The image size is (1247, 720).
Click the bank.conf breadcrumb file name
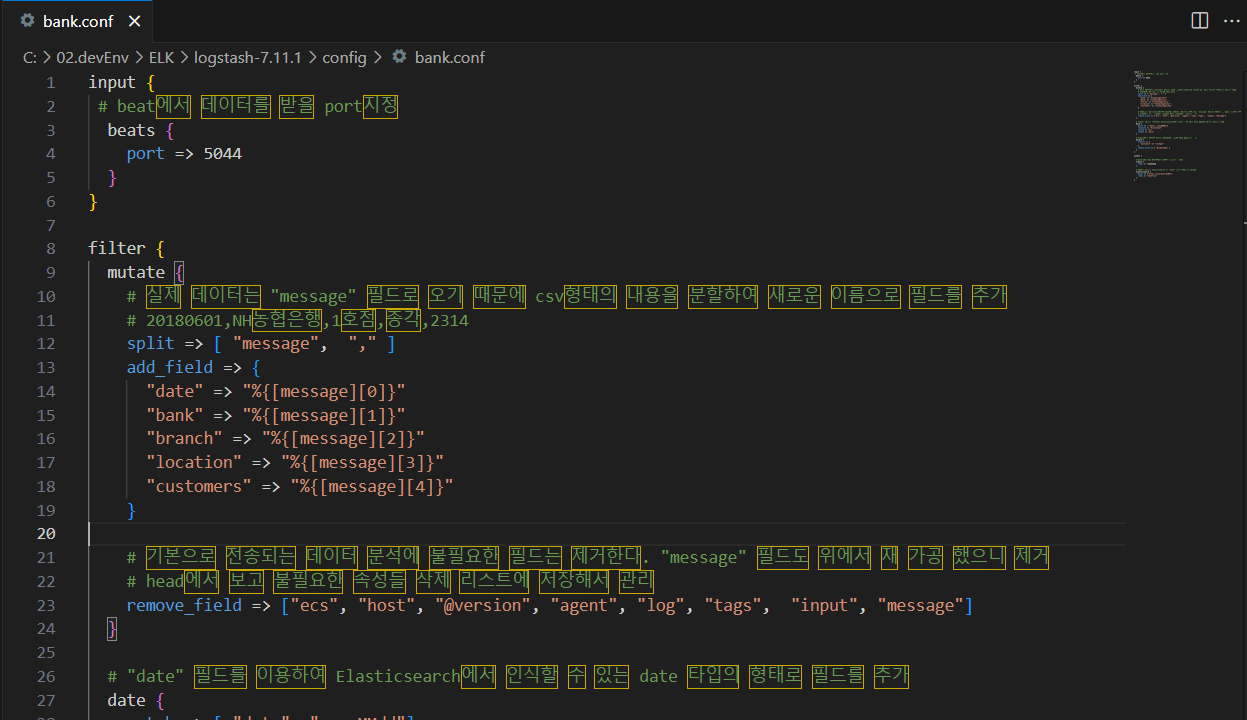[x=449, y=57]
